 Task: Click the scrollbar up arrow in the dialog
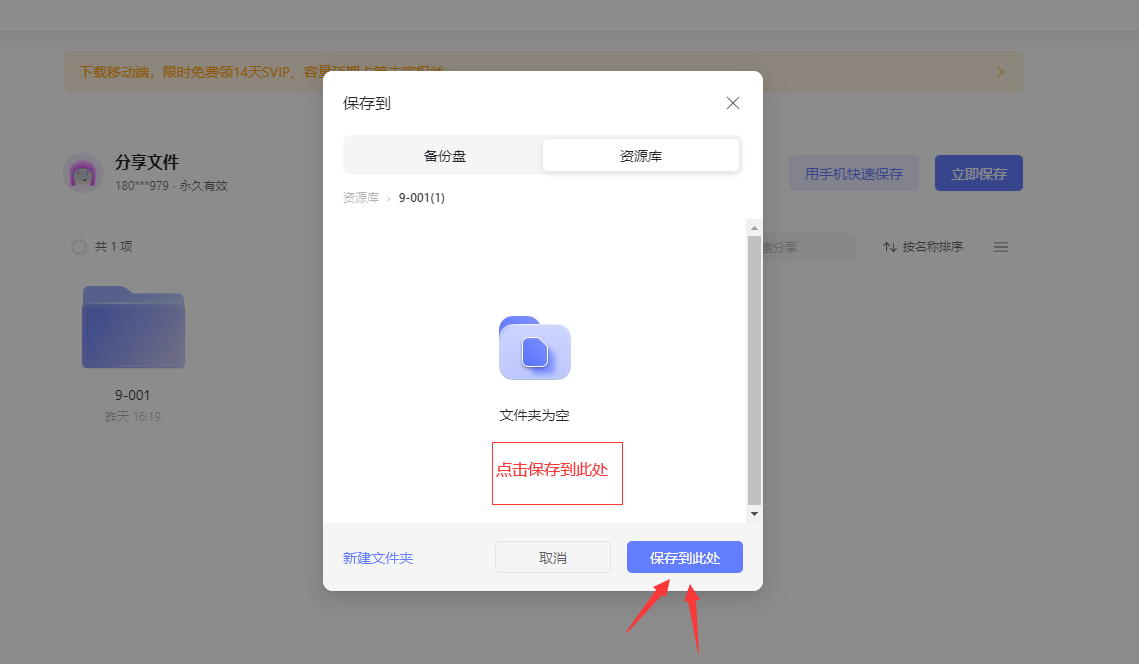[x=754, y=228]
